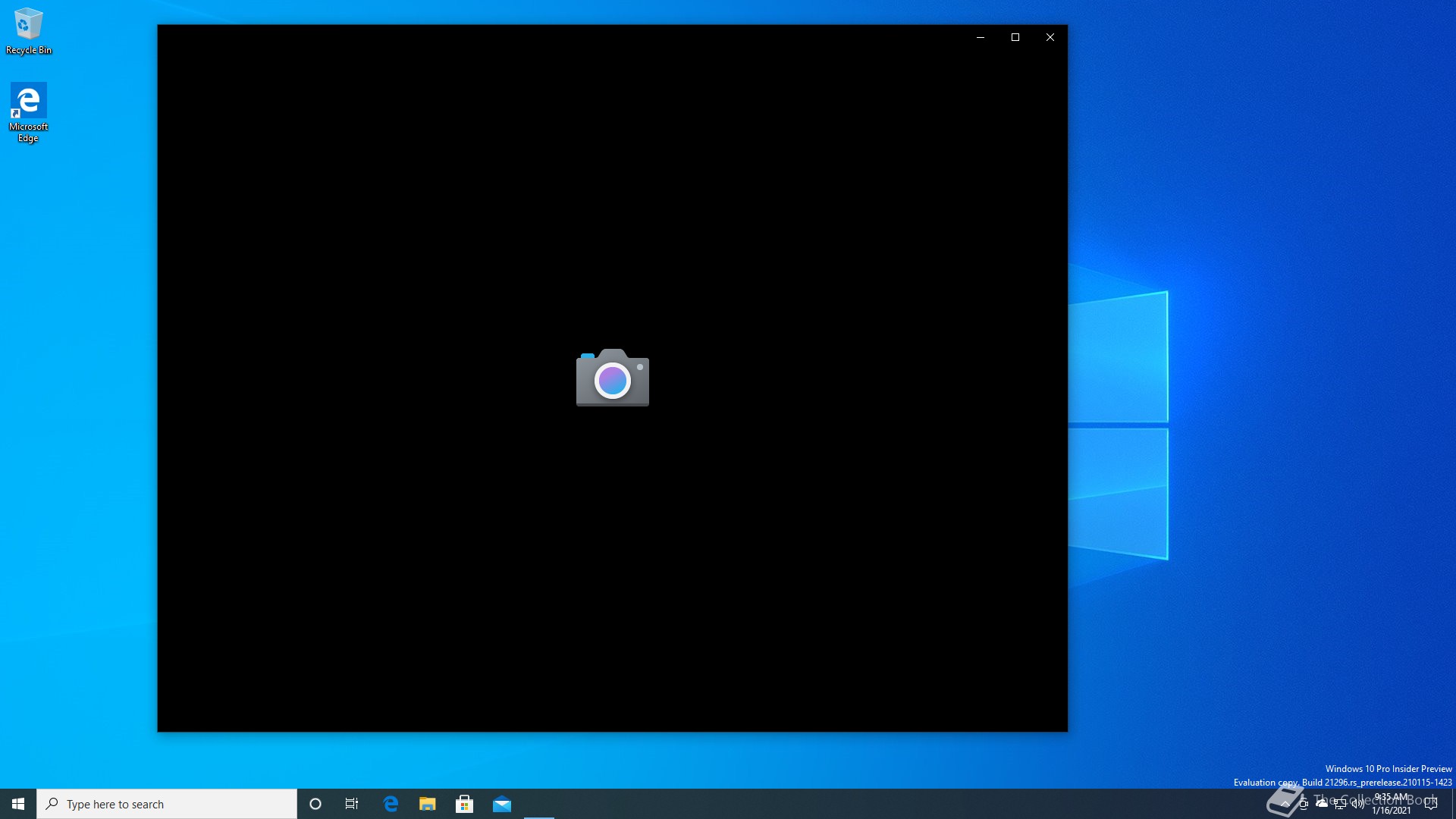Maximize the Camera app window
Screen dimensions: 1456x819
click(x=1015, y=37)
